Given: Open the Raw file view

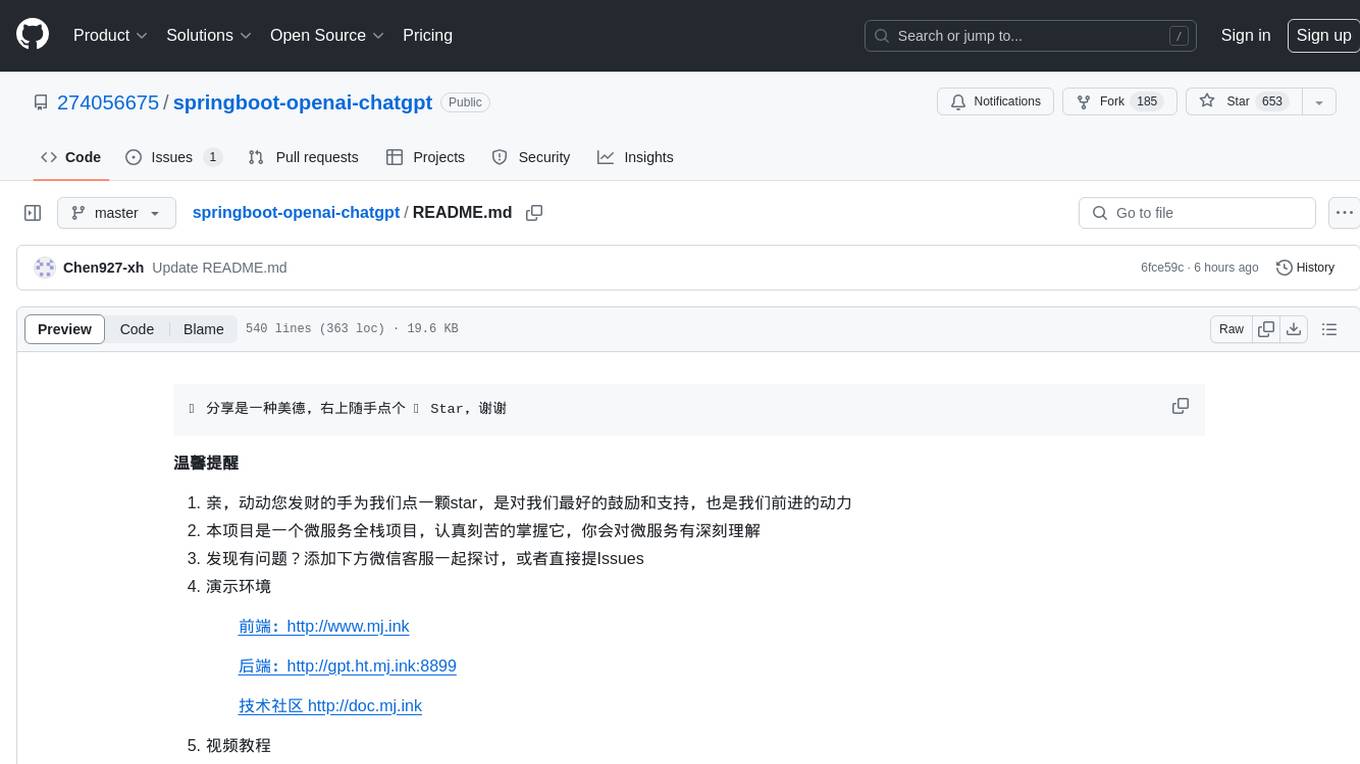Looking at the screenshot, I should pos(1231,329).
